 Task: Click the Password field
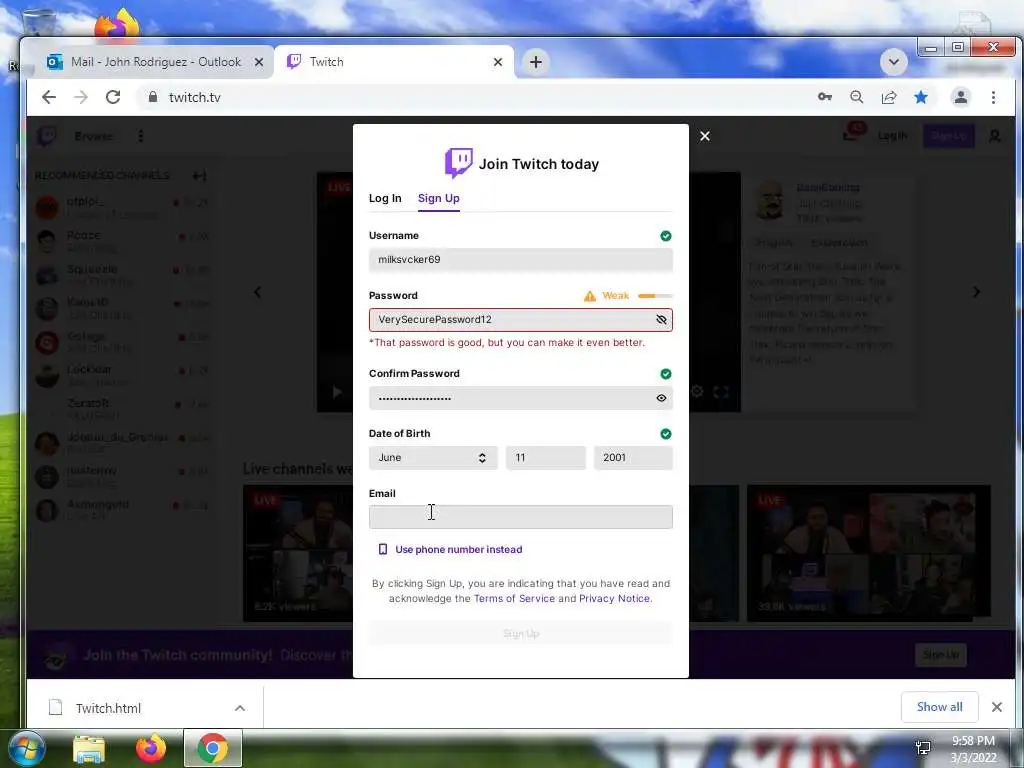click(520, 319)
